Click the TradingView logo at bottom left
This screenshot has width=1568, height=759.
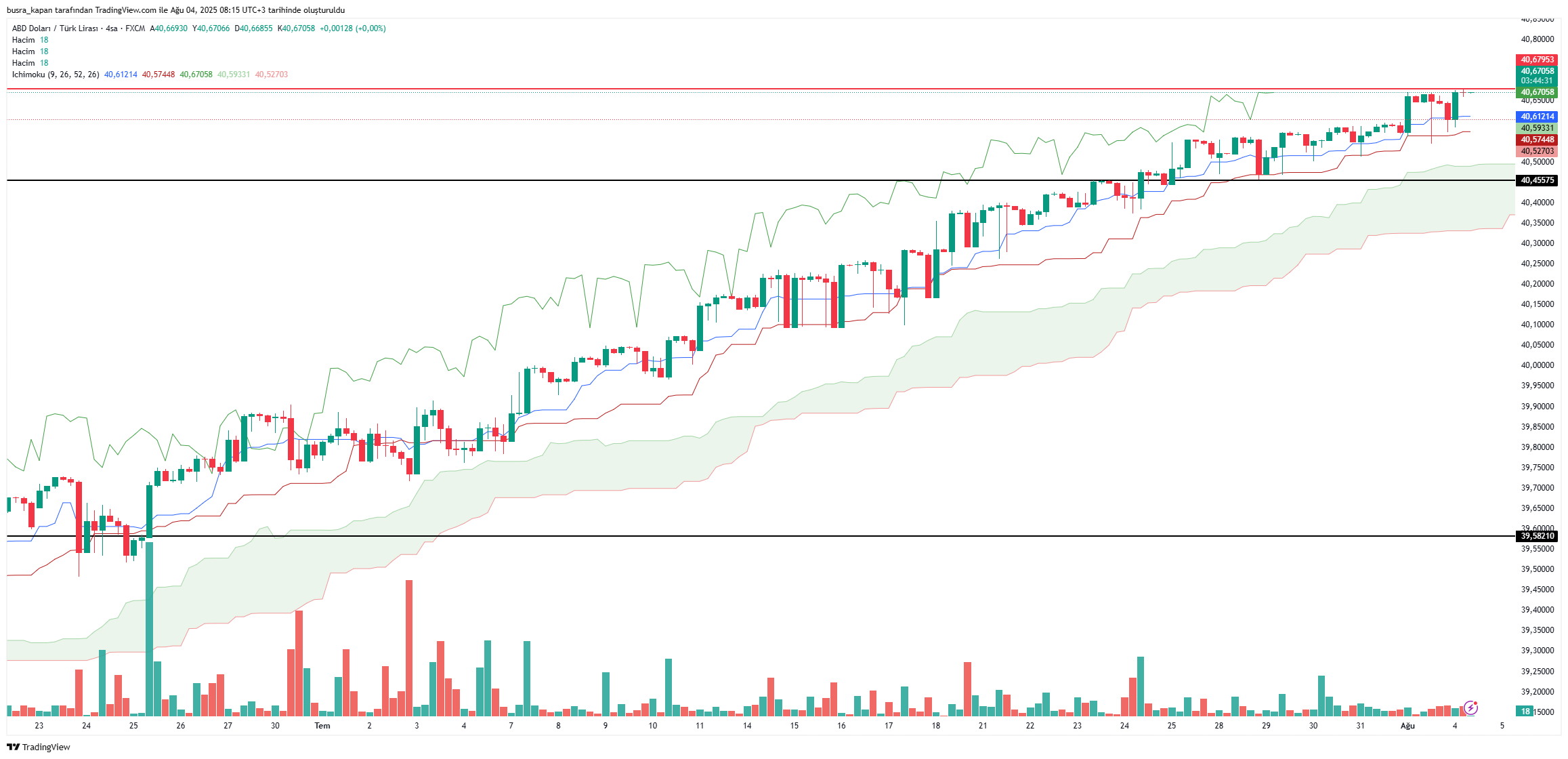tap(39, 747)
